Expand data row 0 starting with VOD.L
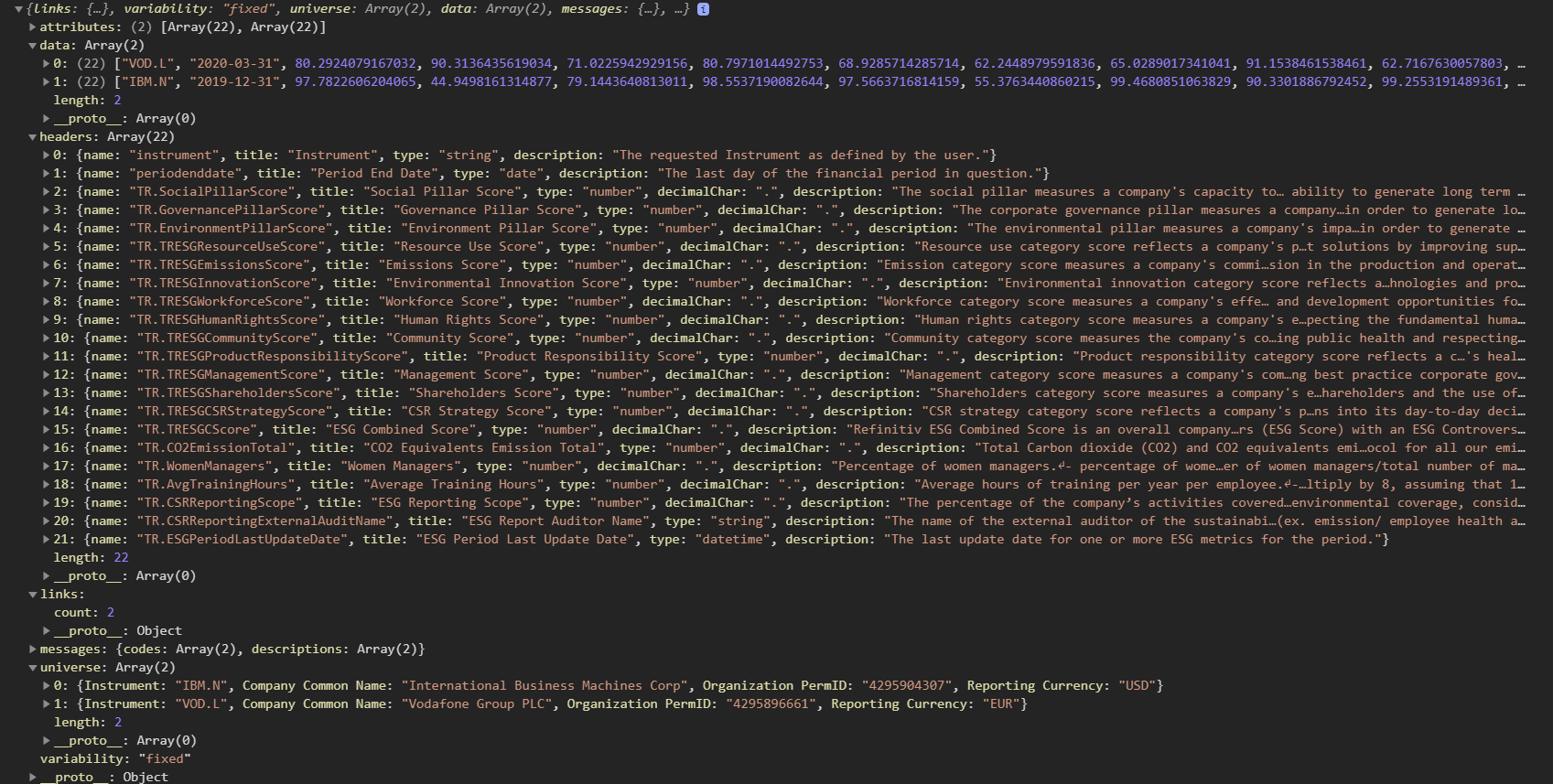The height and width of the screenshot is (784, 1553). pyautogui.click(x=47, y=64)
